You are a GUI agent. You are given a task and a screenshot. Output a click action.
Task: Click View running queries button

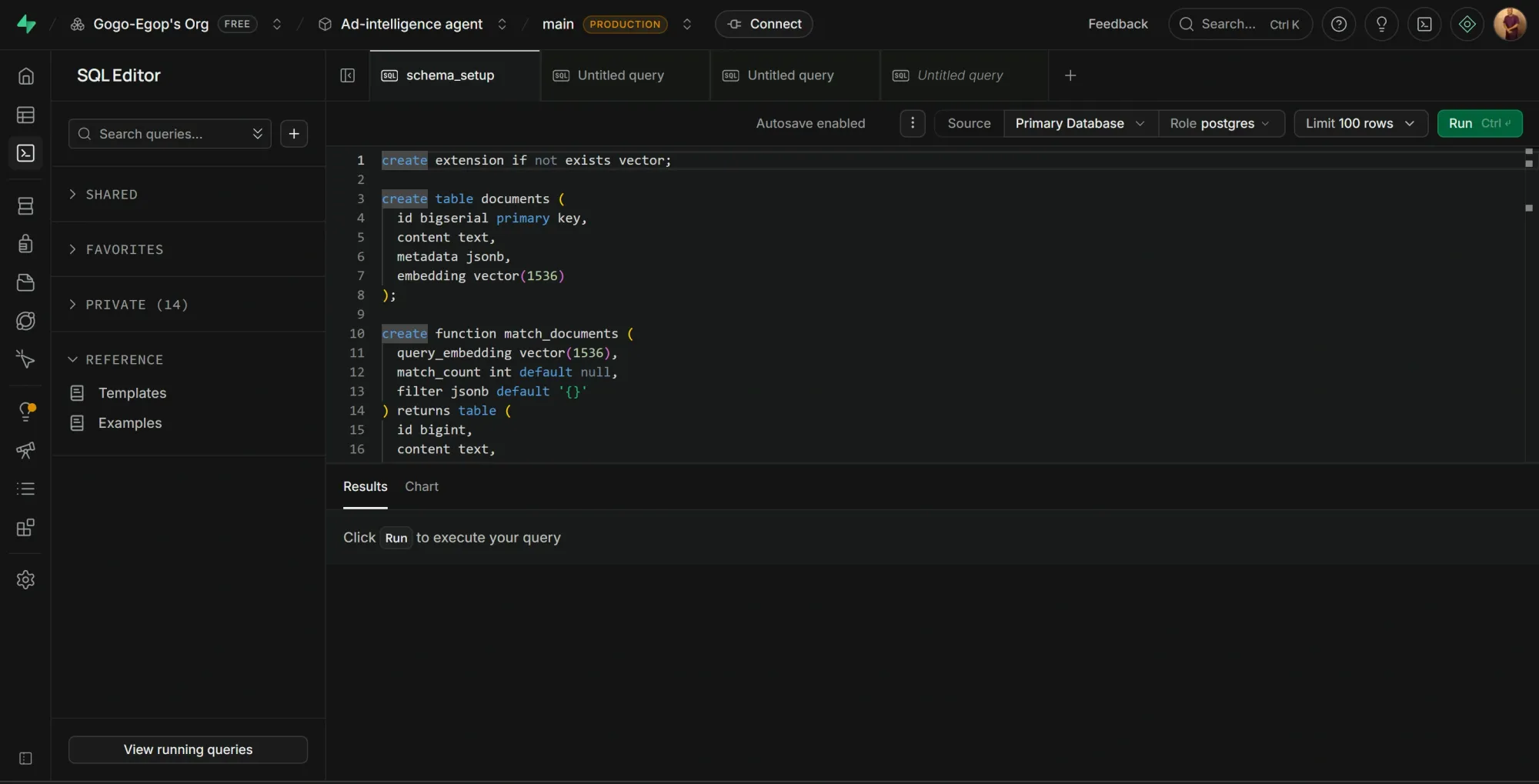tap(188, 749)
